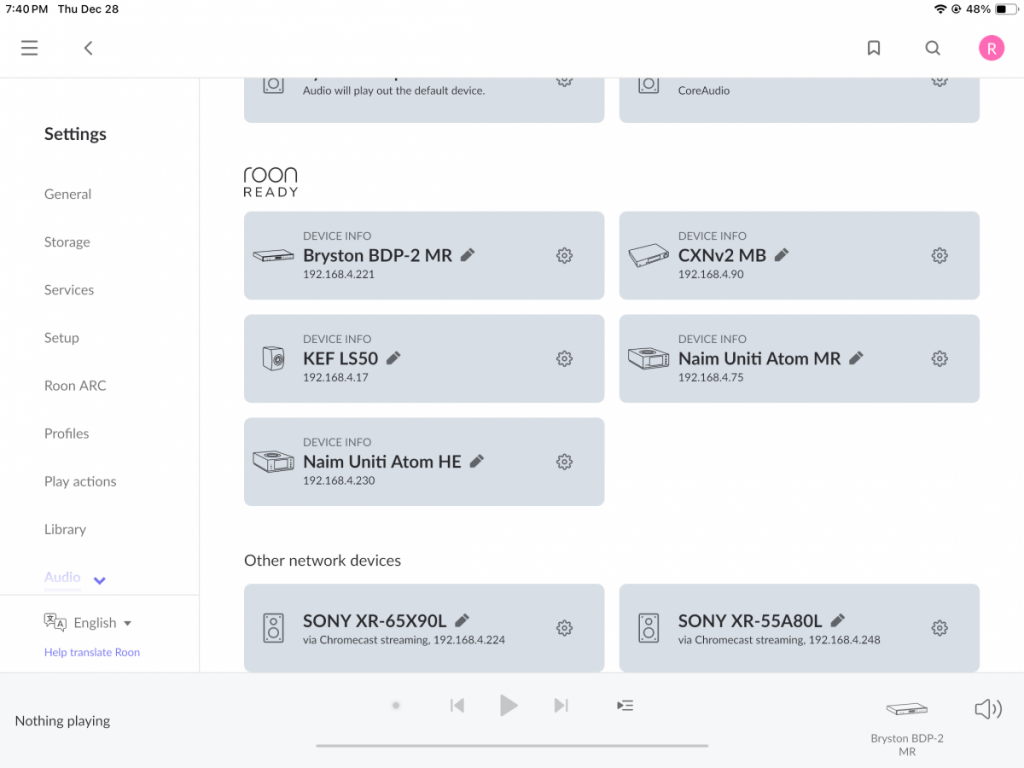Open search with the magnifier icon

tap(933, 48)
